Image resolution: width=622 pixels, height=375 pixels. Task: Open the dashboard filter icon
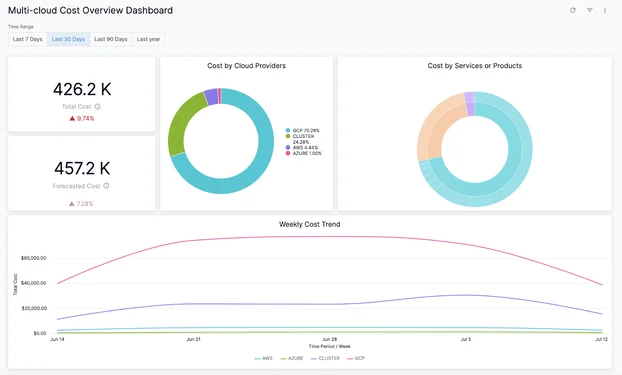[x=589, y=10]
